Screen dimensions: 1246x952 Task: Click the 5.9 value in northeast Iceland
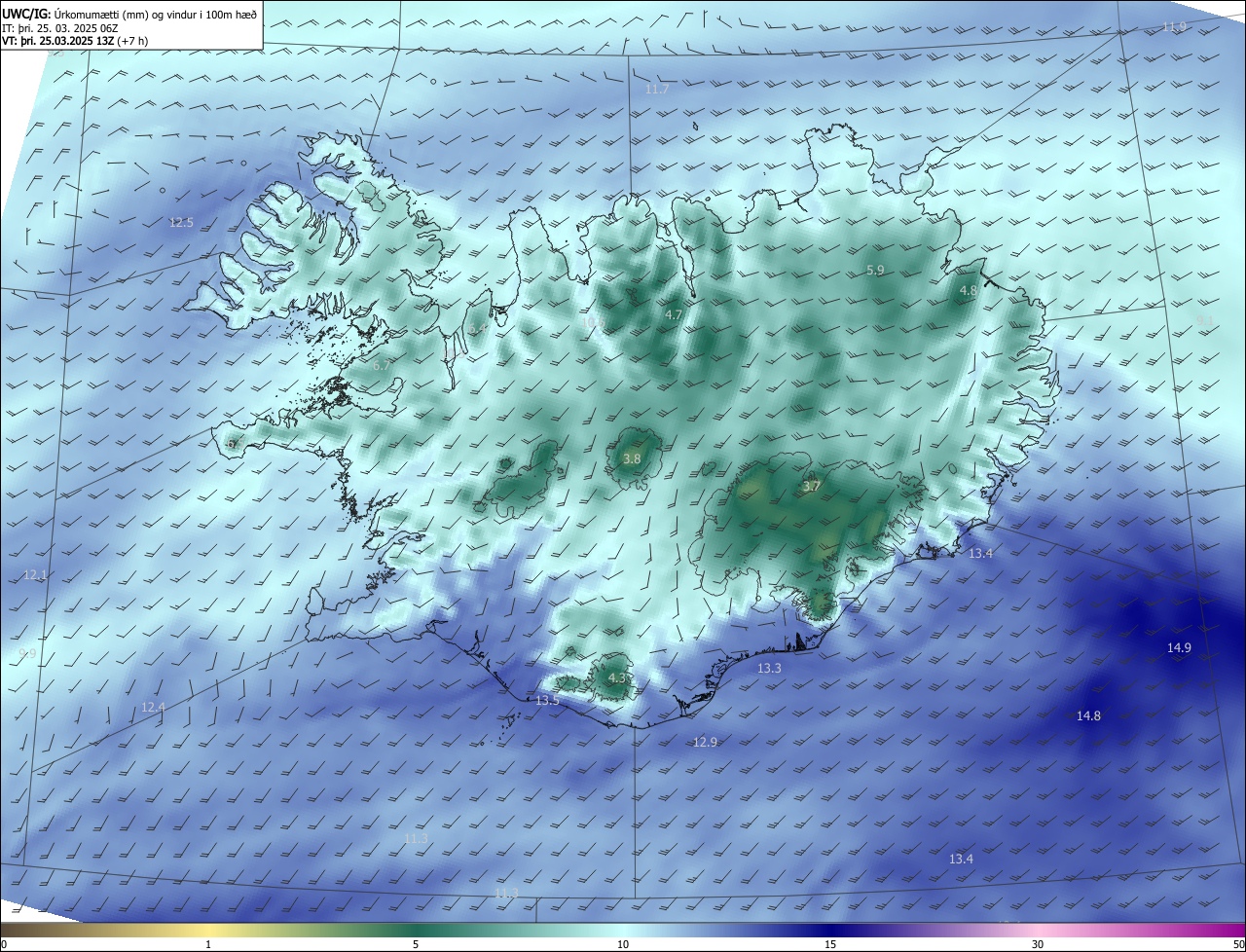point(875,271)
